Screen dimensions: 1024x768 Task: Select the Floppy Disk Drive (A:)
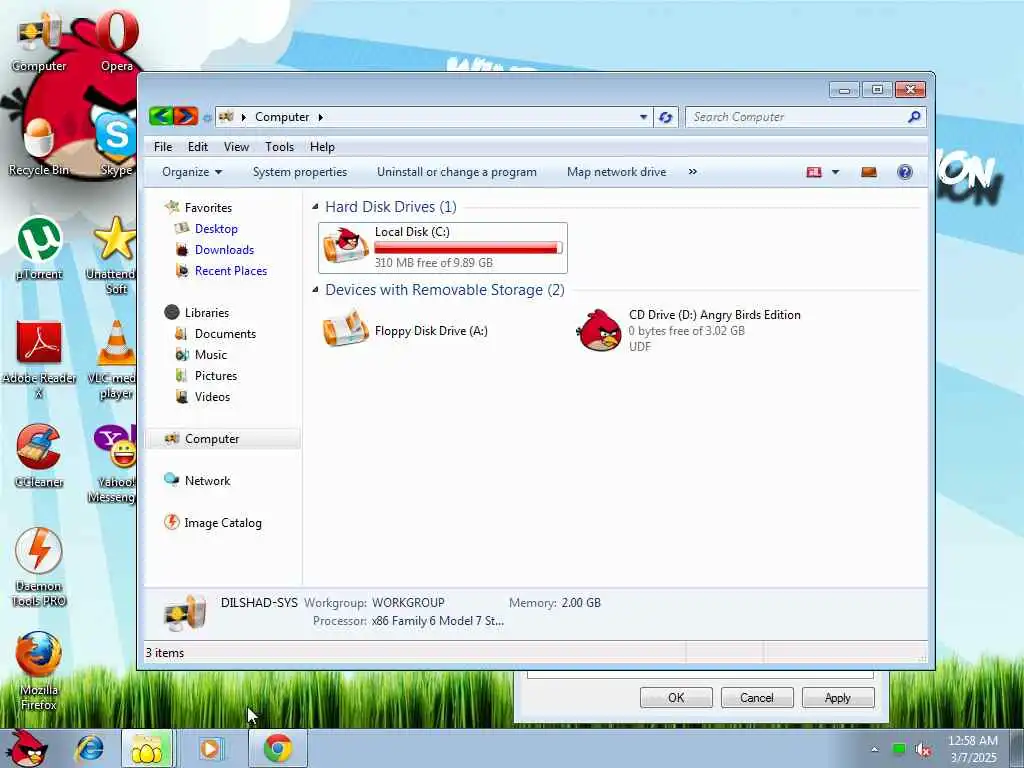click(406, 330)
